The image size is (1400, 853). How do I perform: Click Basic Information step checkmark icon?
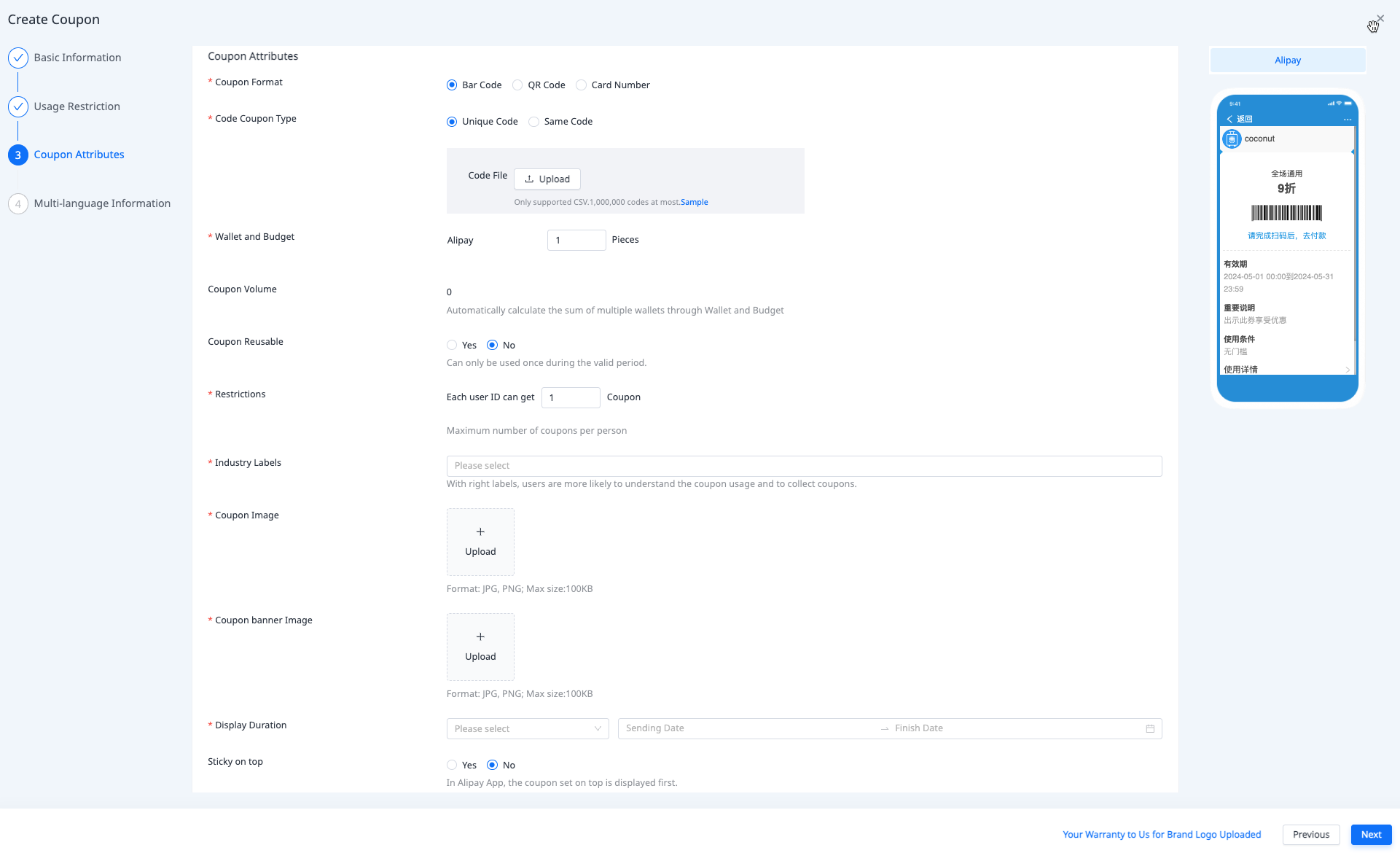point(18,58)
